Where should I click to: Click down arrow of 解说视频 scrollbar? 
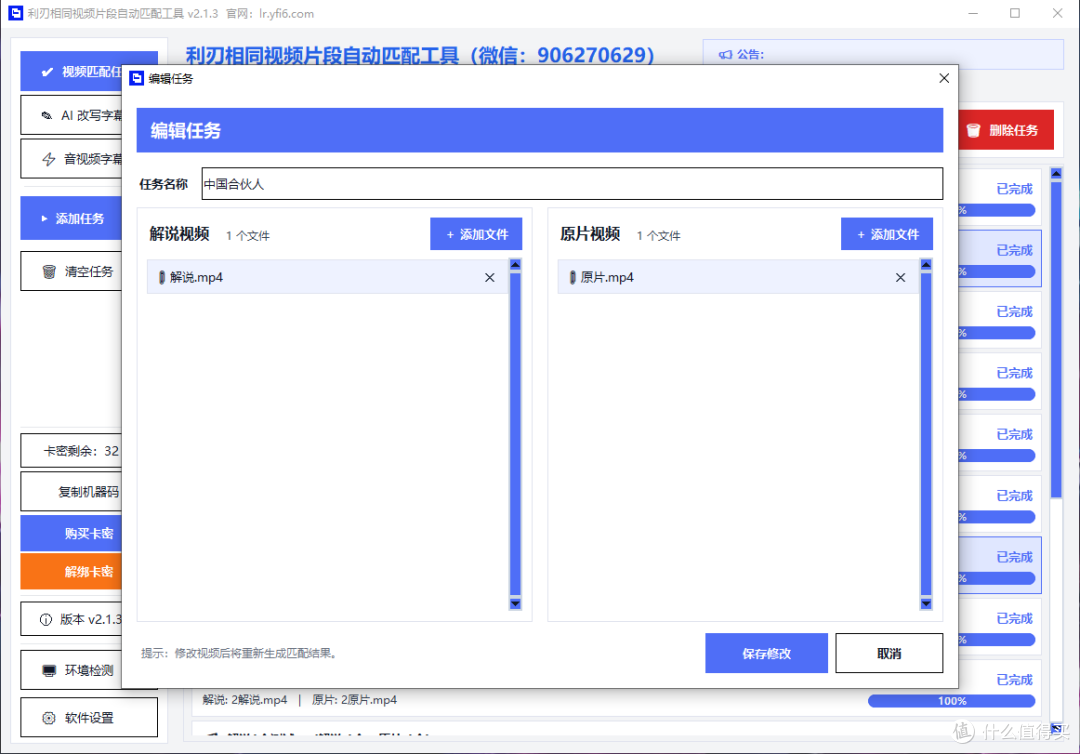click(515, 604)
